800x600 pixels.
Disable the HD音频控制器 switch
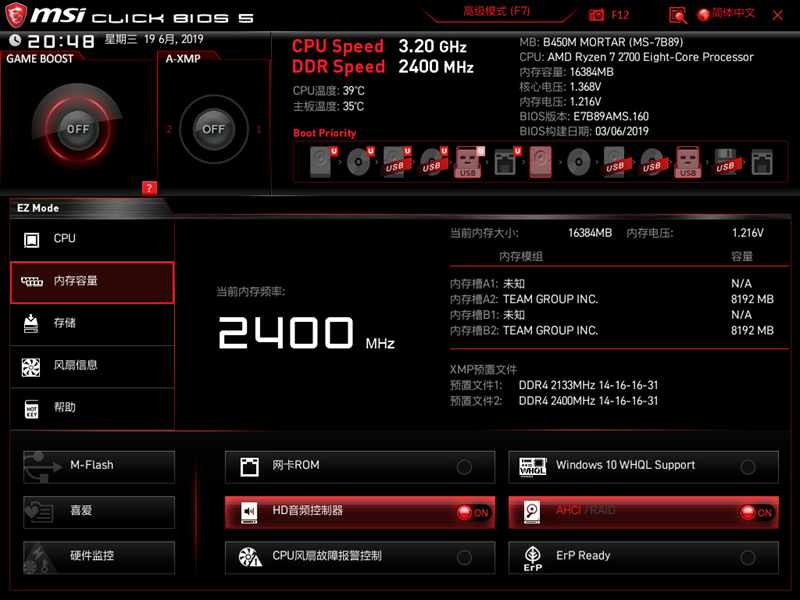(473, 512)
